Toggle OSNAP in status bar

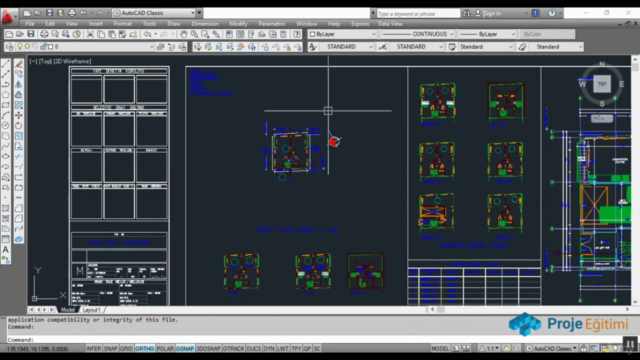click(x=185, y=348)
